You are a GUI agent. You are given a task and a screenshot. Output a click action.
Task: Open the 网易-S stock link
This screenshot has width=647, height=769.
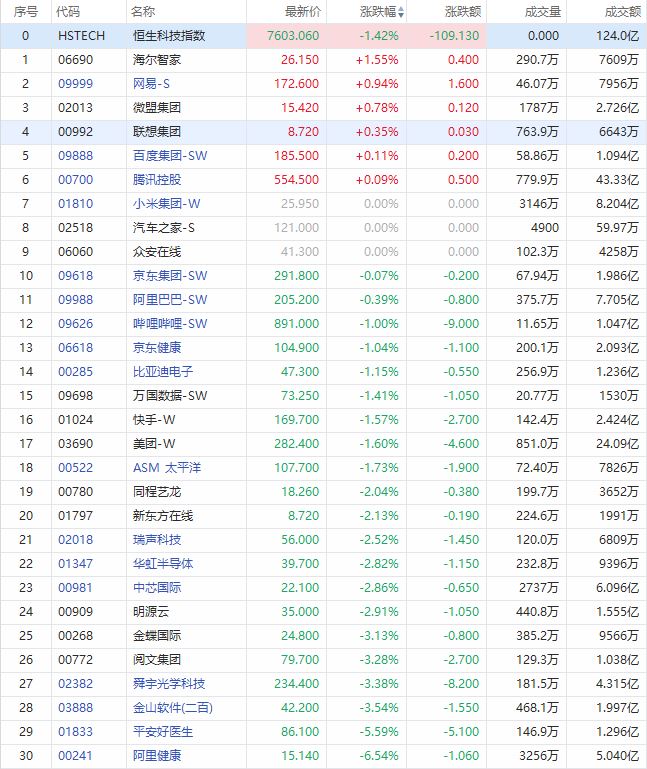click(151, 84)
